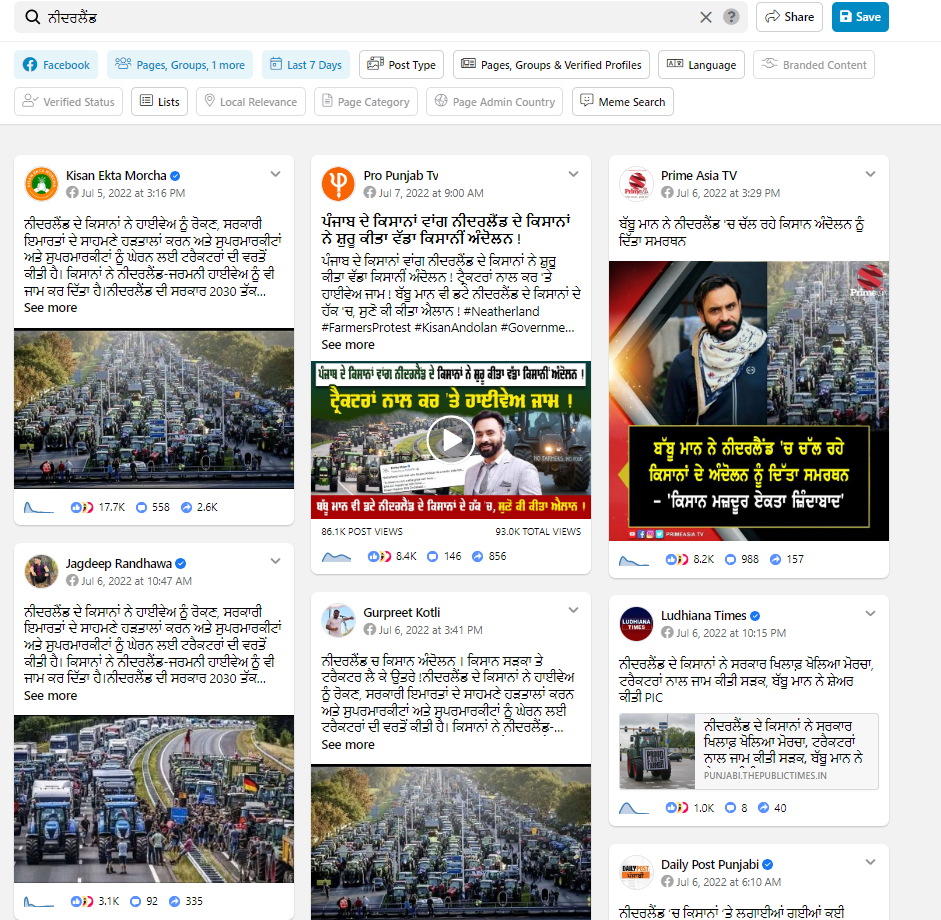The height and width of the screenshot is (920, 941).
Task: Expand Prime Asia TV post options chevron
Action: 870,174
